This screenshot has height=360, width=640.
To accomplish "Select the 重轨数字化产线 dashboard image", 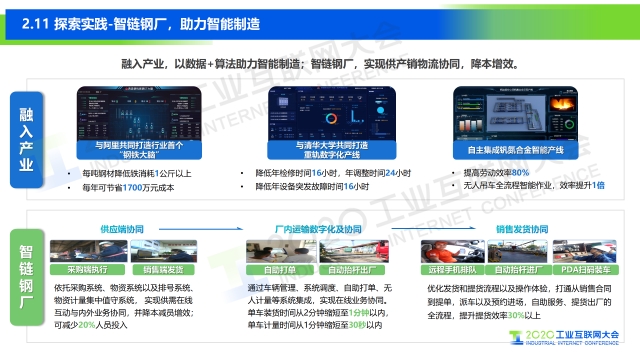I will [x=331, y=114].
